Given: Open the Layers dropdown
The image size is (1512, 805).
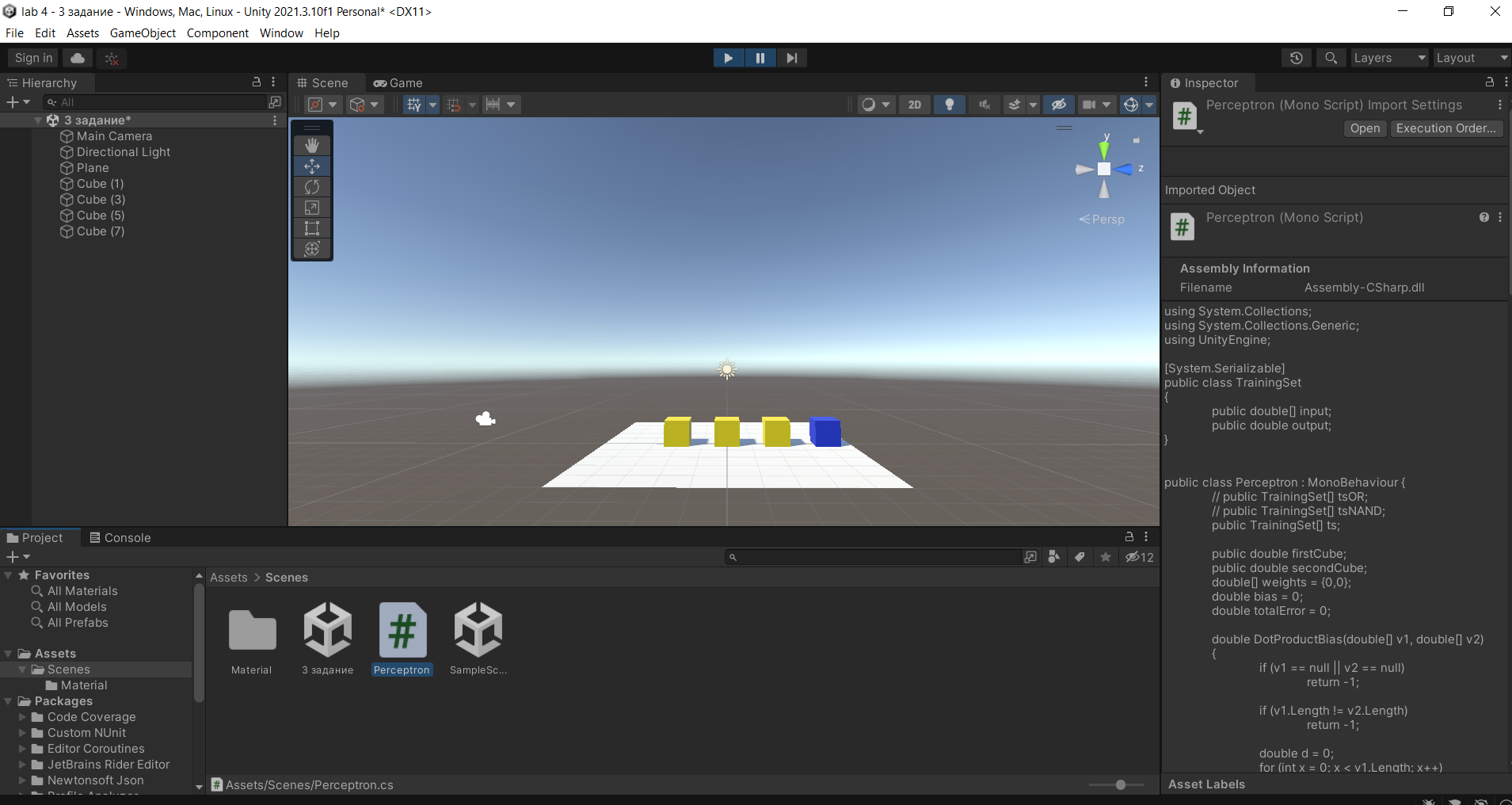Looking at the screenshot, I should pos(1389,58).
